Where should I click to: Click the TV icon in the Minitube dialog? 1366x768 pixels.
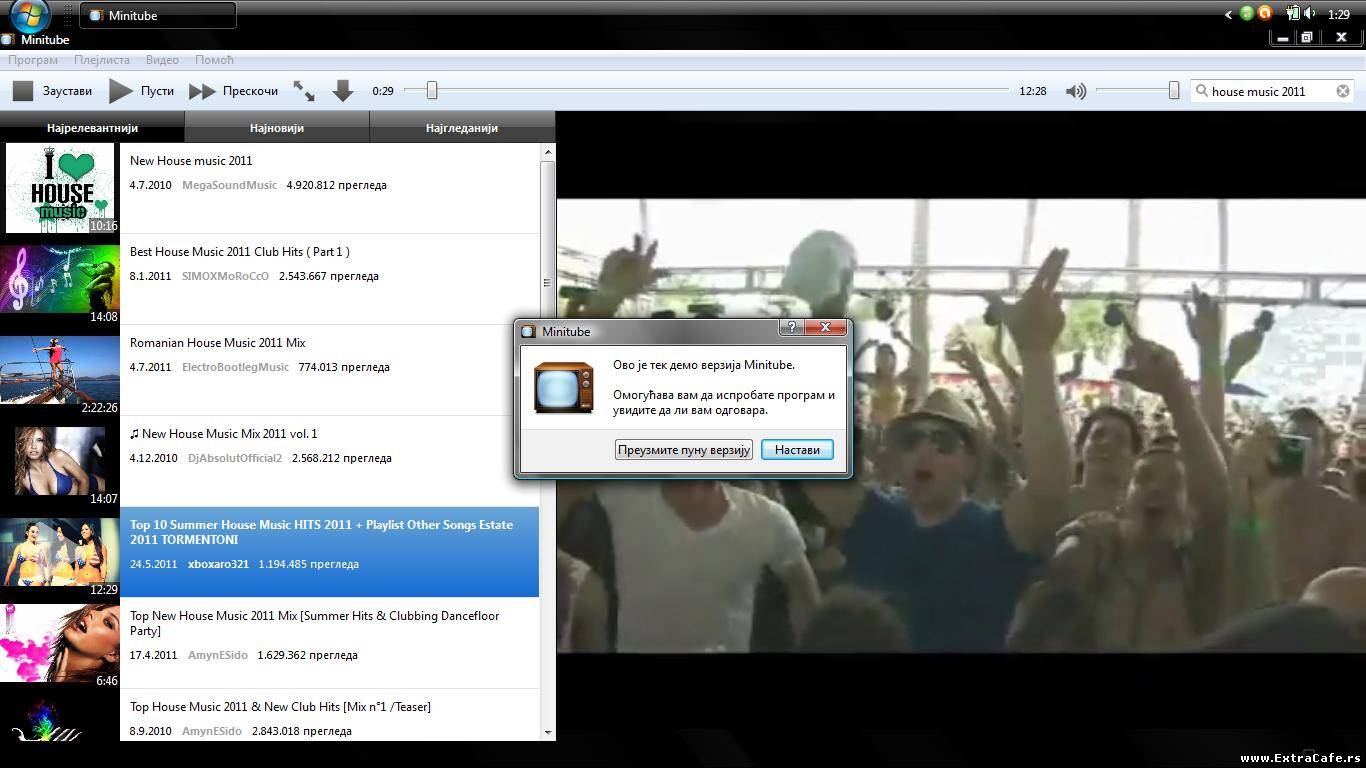coord(564,388)
